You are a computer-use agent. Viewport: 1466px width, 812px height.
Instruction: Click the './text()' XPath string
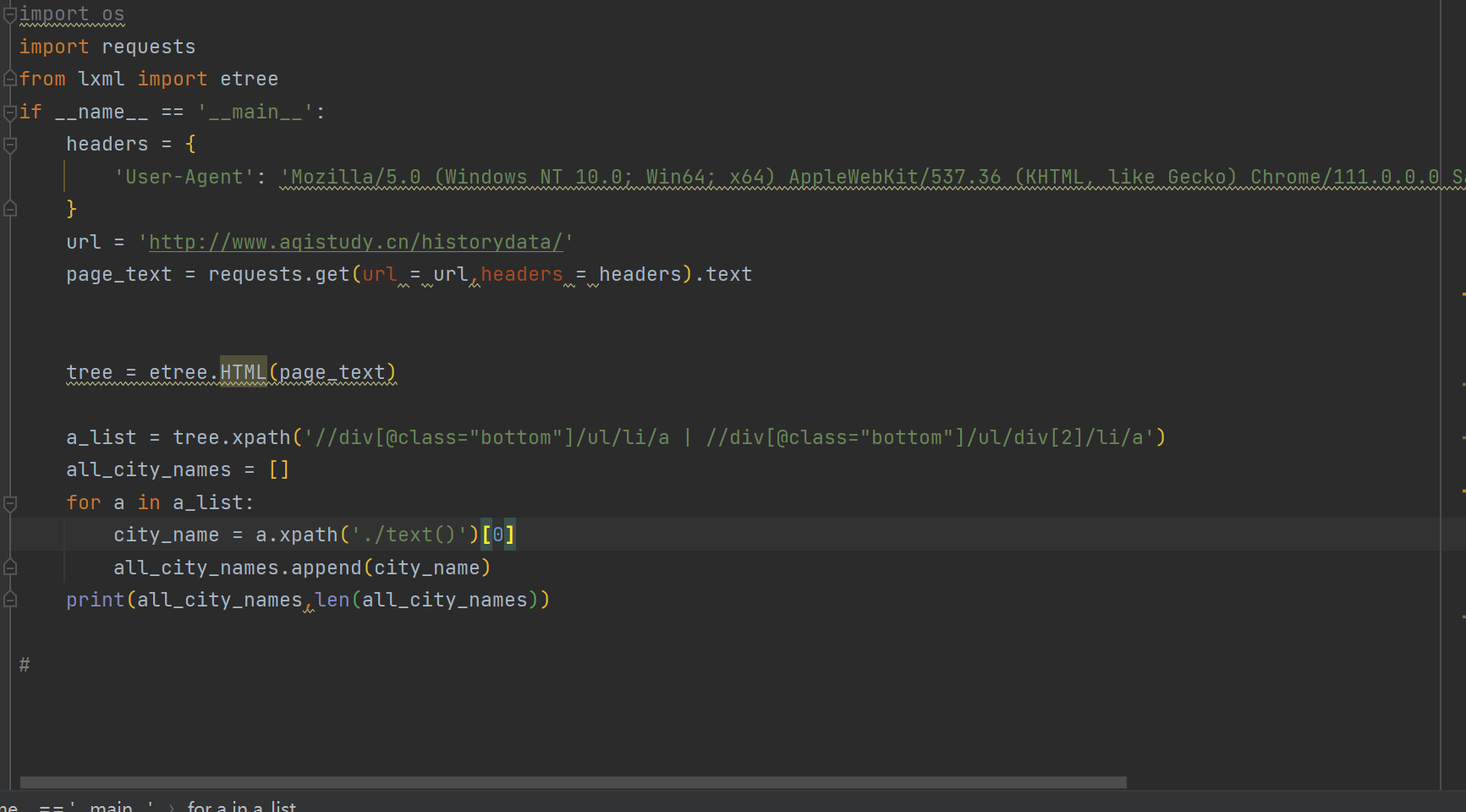[x=409, y=535]
